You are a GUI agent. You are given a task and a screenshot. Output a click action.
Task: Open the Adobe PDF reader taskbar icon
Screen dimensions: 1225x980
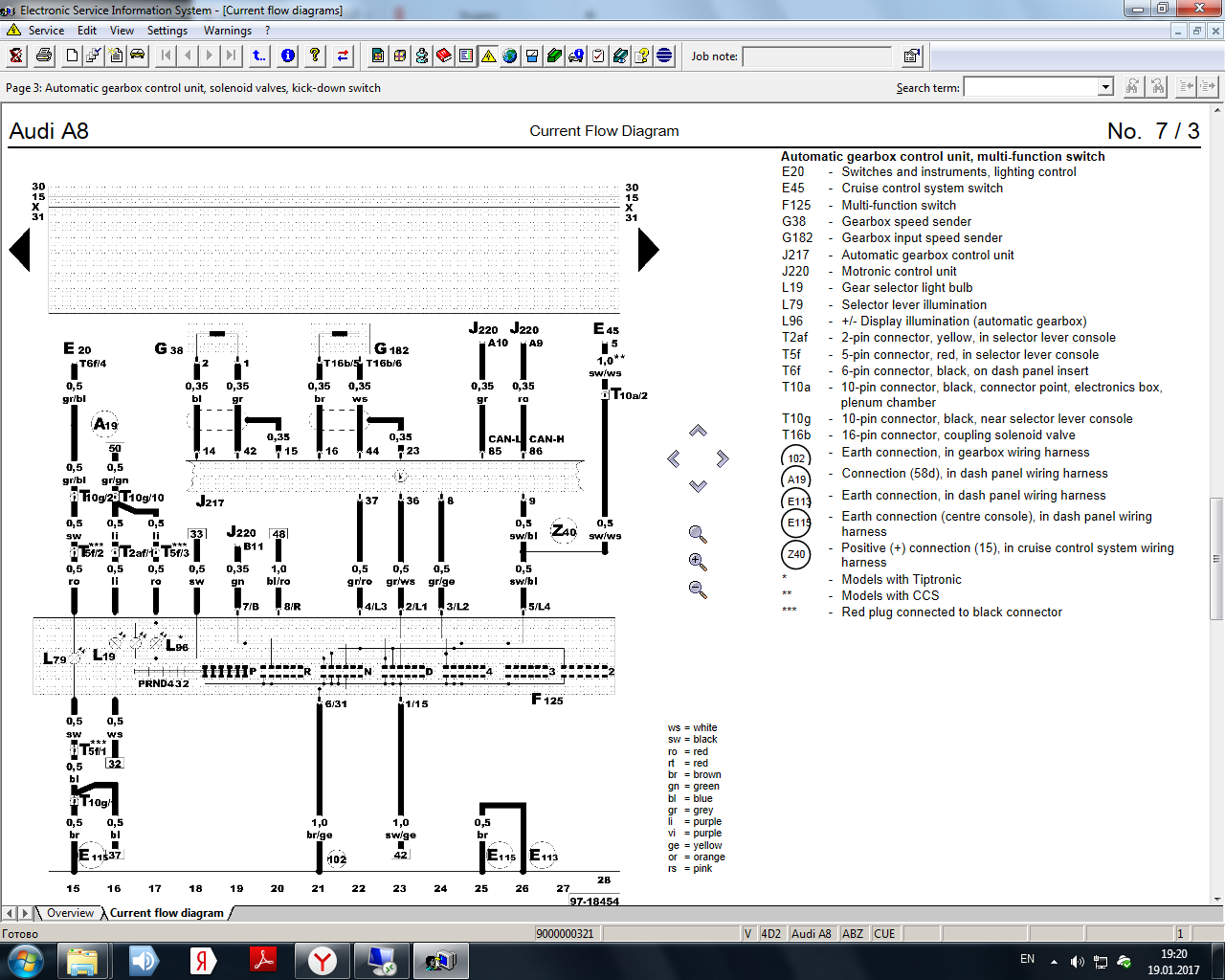[x=262, y=960]
